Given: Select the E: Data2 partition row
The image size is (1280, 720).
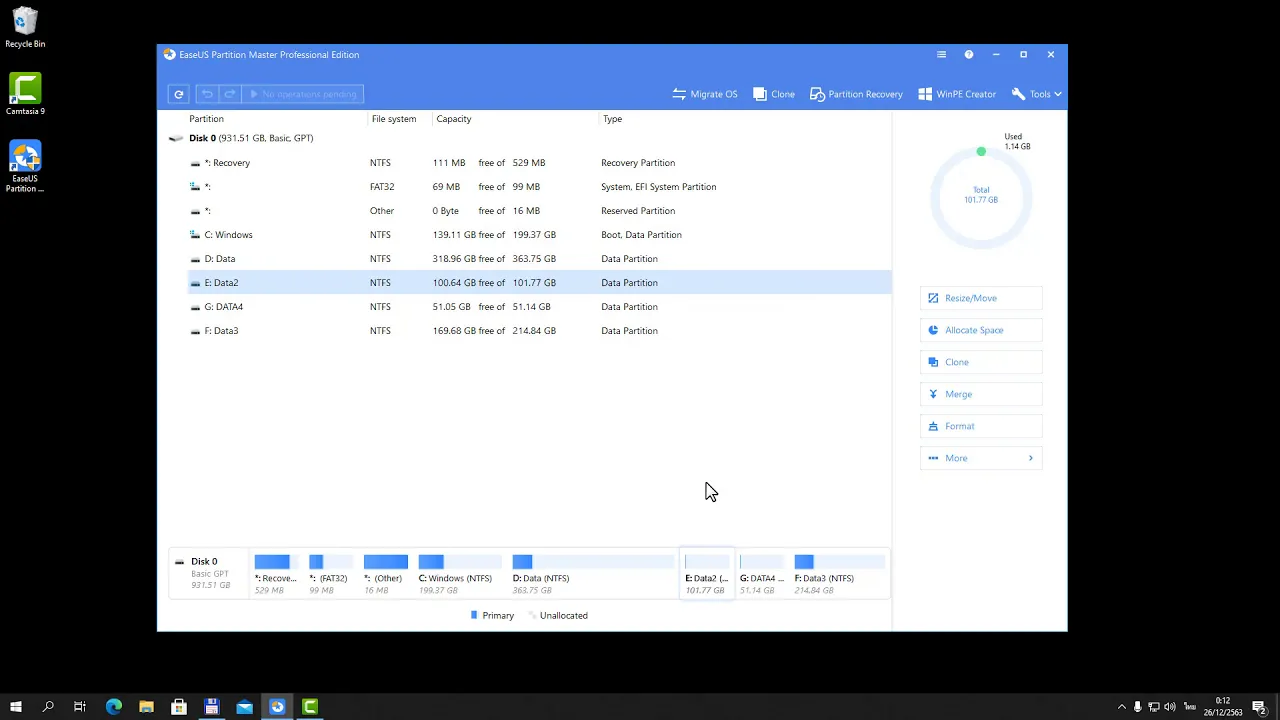Looking at the screenshot, I should [539, 283].
